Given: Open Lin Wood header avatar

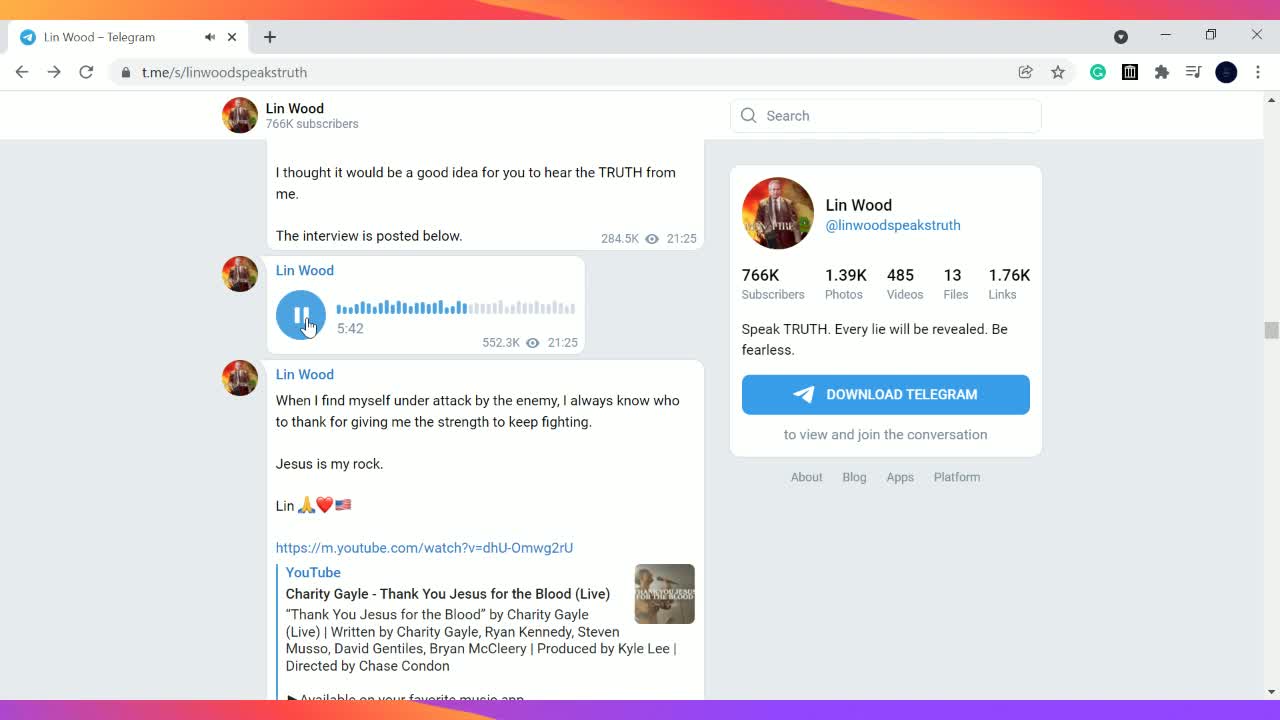Looking at the screenshot, I should click(x=240, y=116).
